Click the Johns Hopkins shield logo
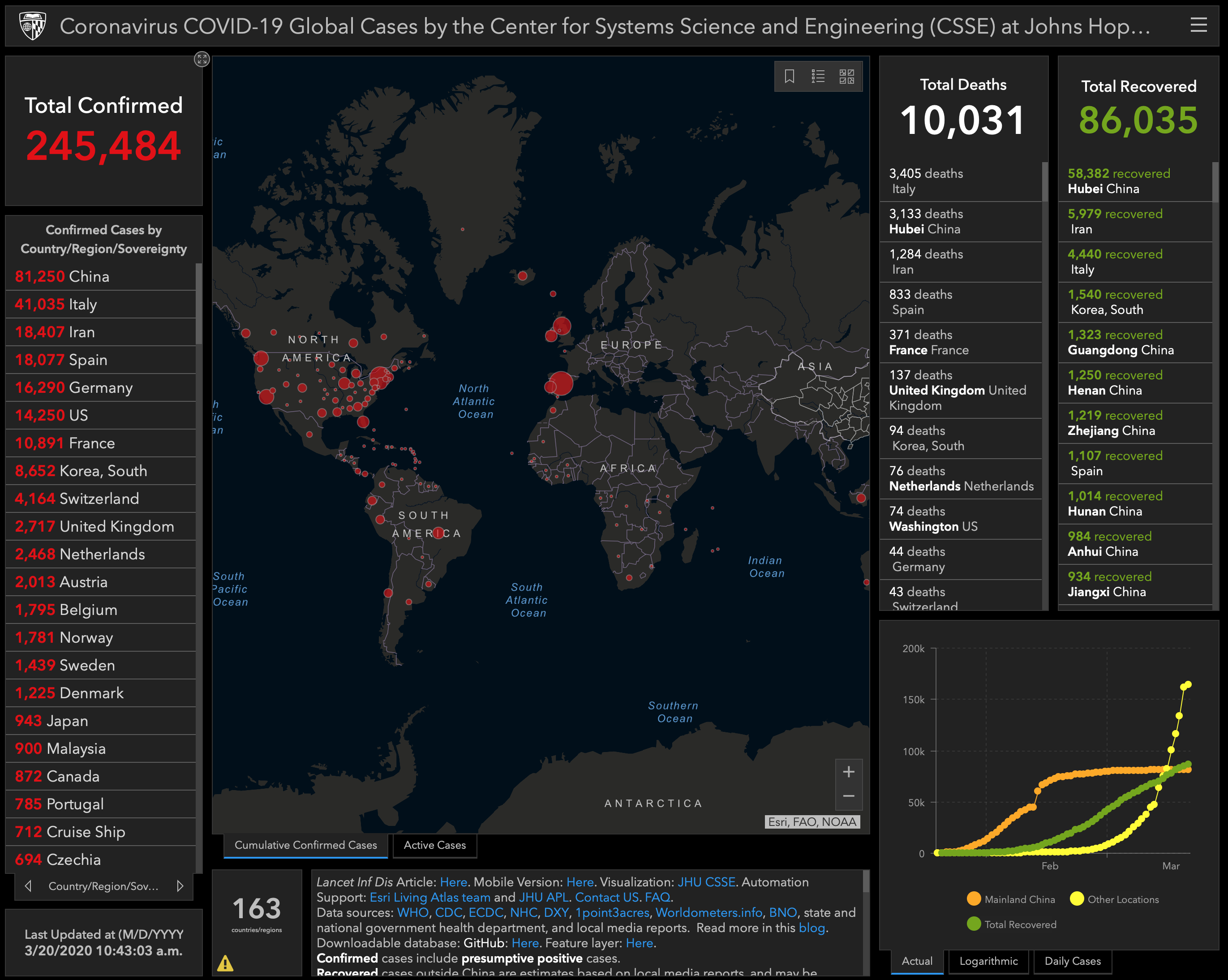Screen dimensions: 1228x980 32,26
